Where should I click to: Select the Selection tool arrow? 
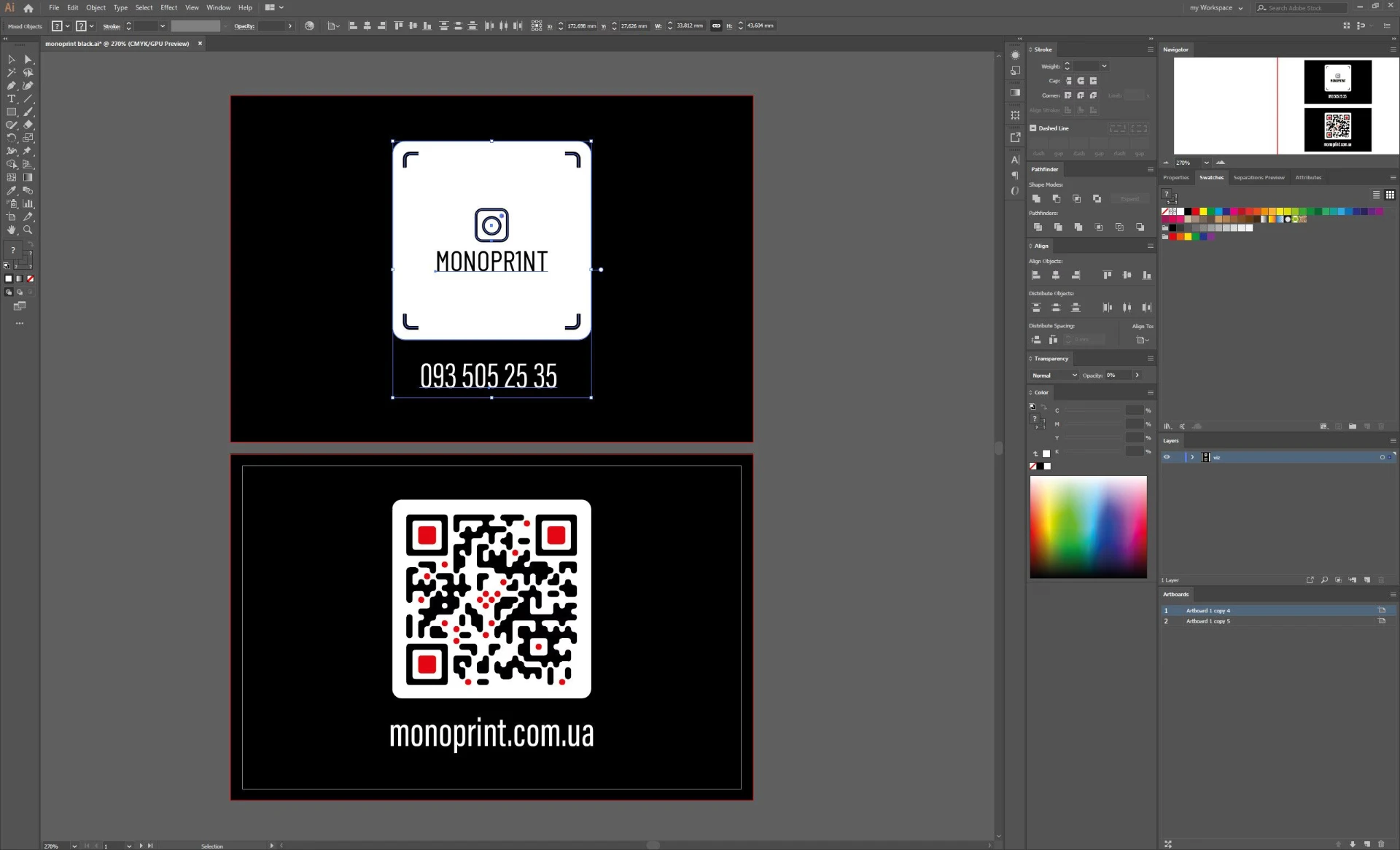click(12, 60)
